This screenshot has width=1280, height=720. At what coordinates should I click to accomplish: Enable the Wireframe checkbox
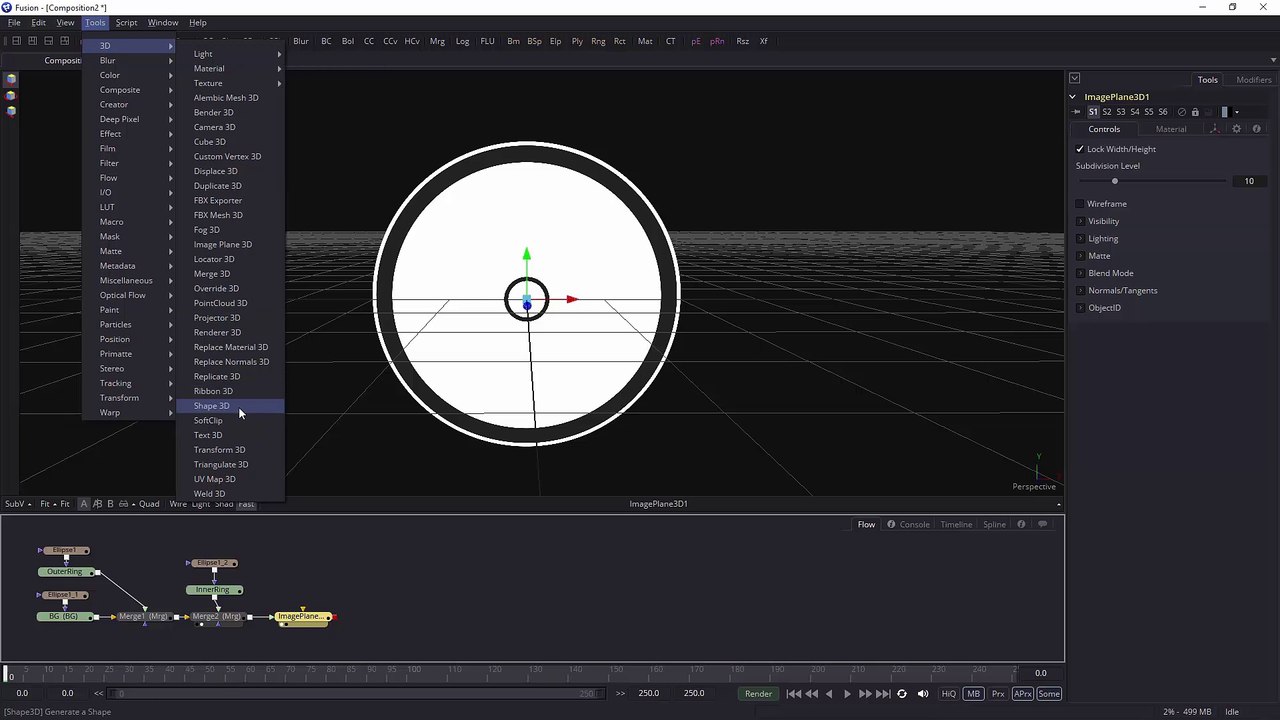point(1080,204)
